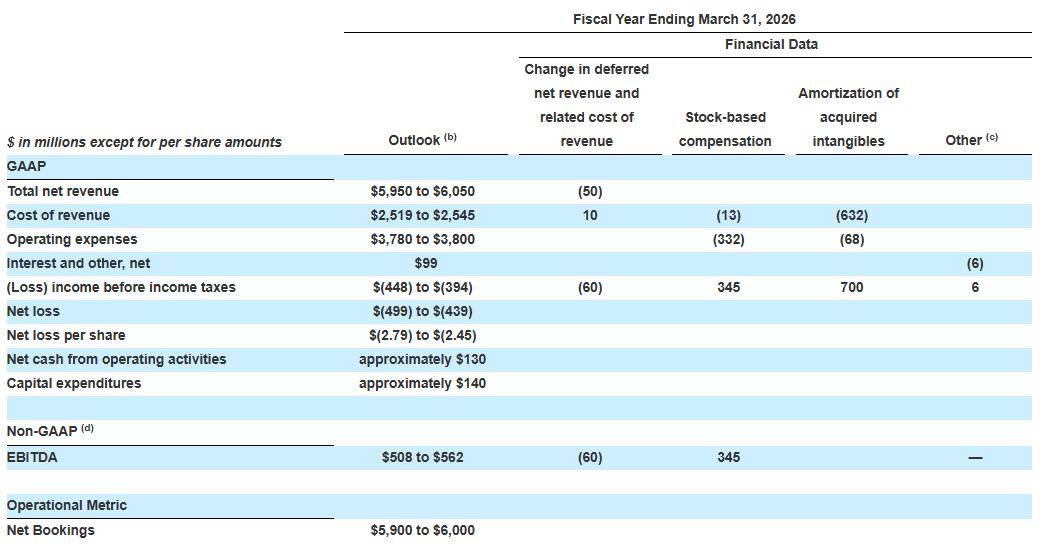
Task: Click the Stock-based compensation column header
Action: pos(725,129)
